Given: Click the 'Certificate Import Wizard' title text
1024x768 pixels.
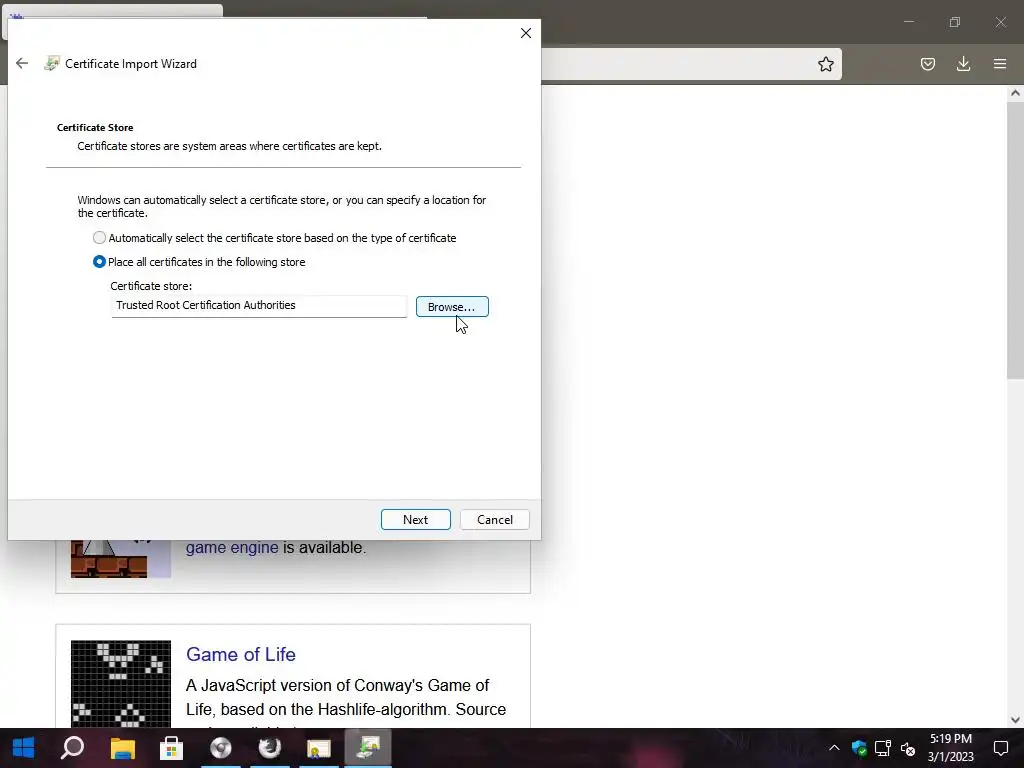Looking at the screenshot, I should coord(131,64).
